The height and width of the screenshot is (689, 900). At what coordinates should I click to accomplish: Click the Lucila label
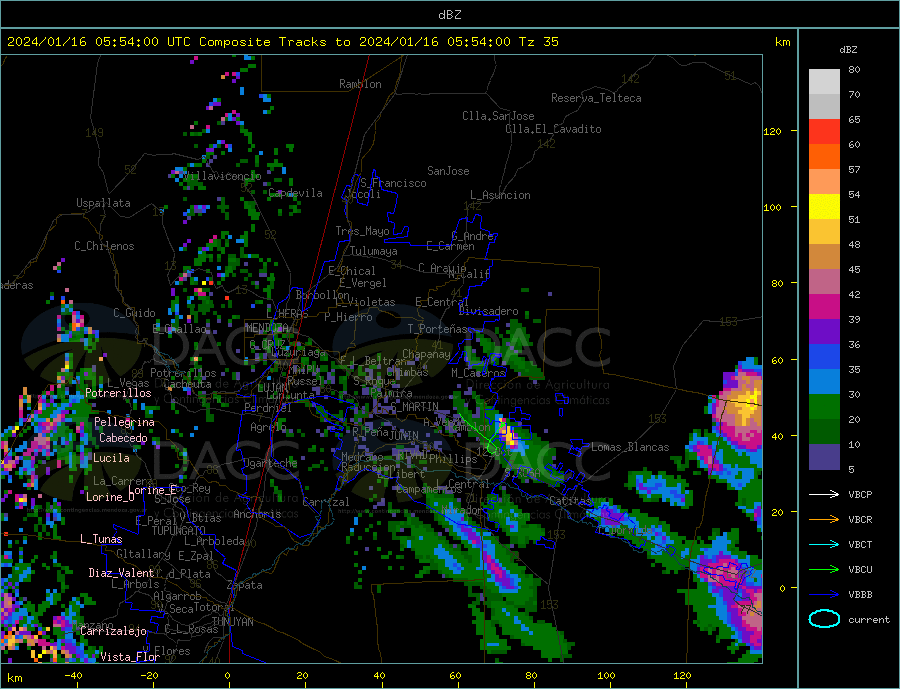point(111,458)
